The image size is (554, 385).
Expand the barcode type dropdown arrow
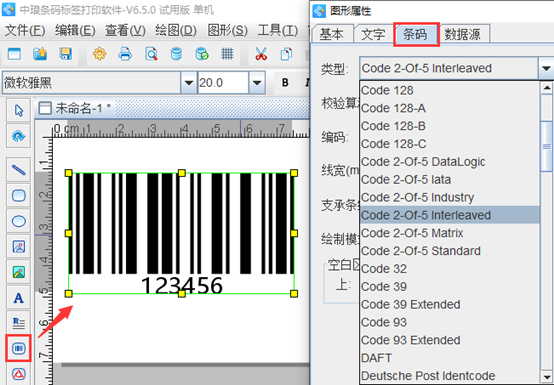[546, 68]
